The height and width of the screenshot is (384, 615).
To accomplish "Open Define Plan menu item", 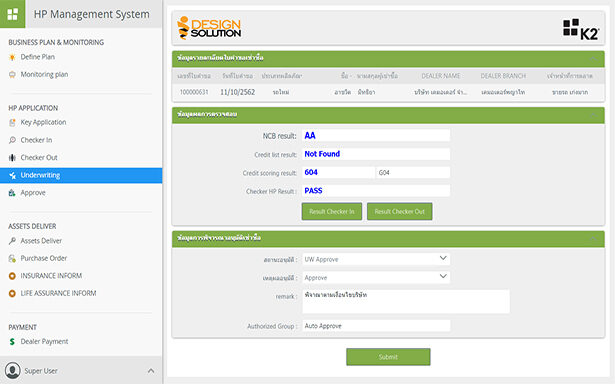I will [38, 57].
